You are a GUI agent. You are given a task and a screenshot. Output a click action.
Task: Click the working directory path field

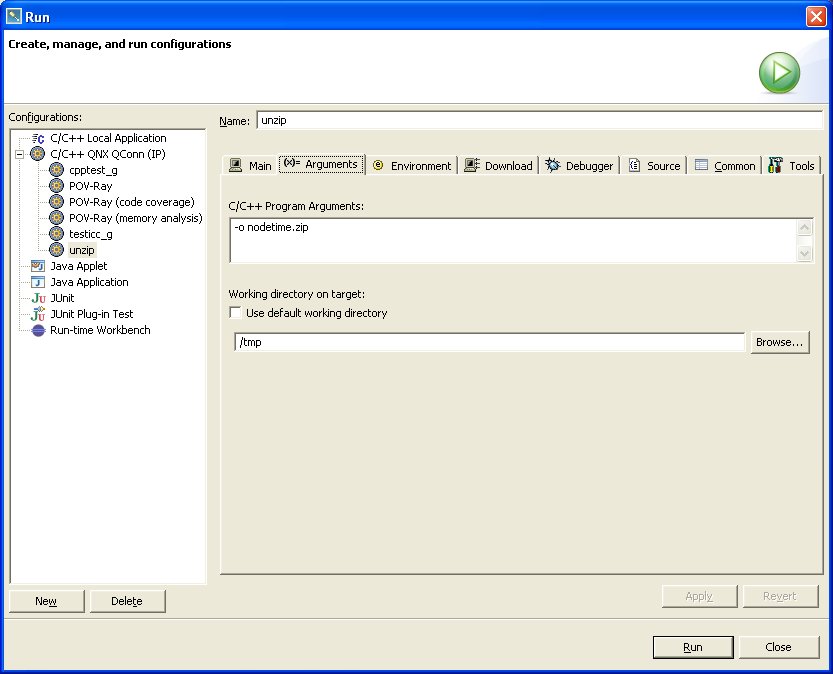click(x=489, y=342)
